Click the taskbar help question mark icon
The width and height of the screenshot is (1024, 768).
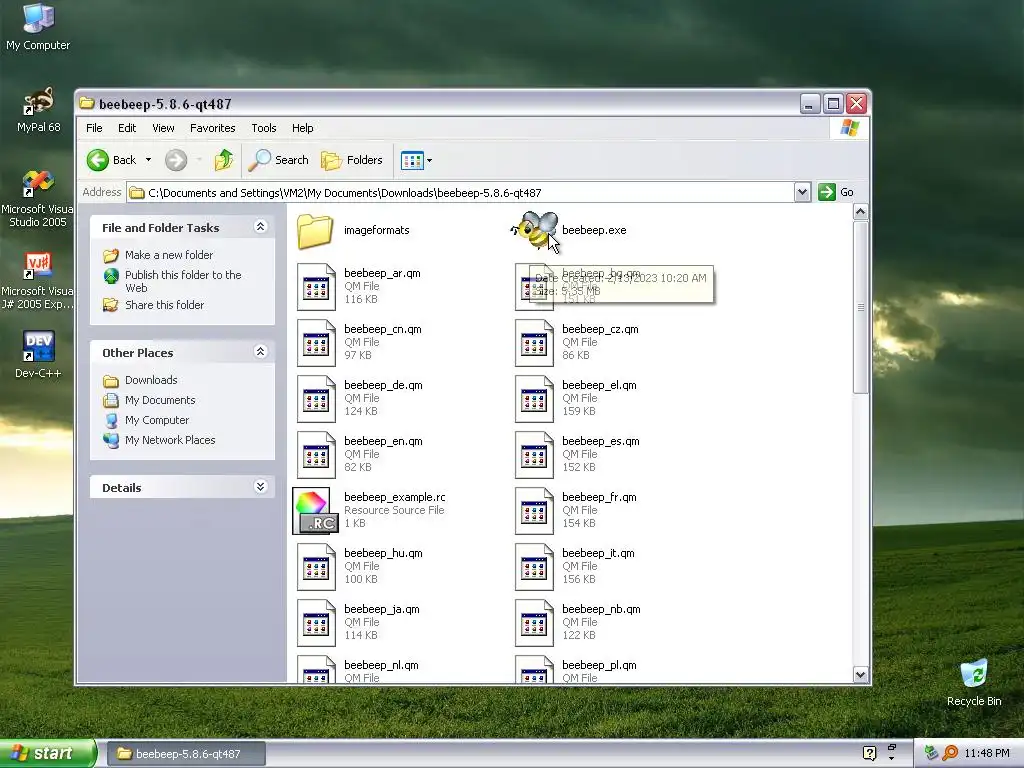tap(869, 753)
